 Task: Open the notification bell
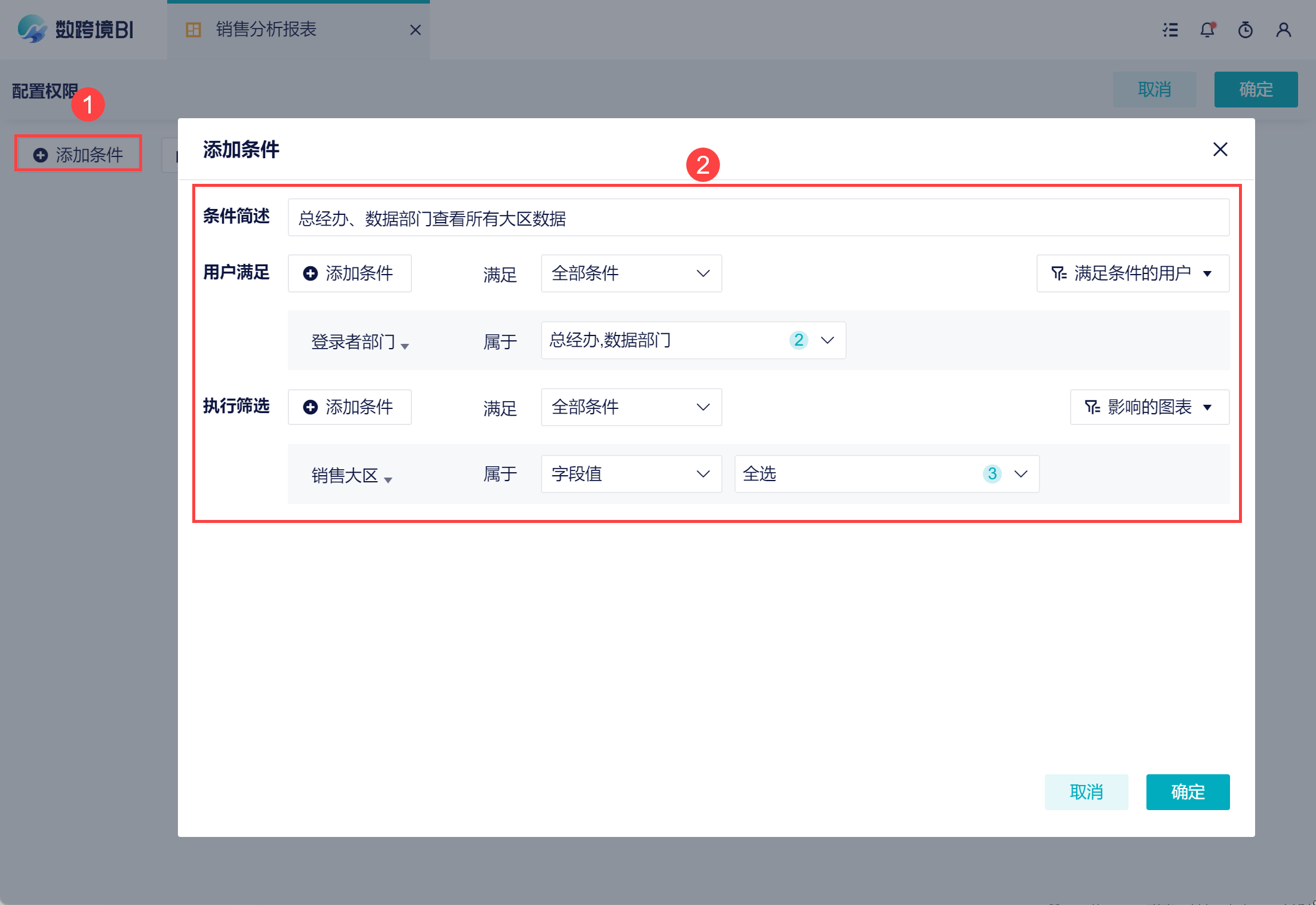point(1207,30)
